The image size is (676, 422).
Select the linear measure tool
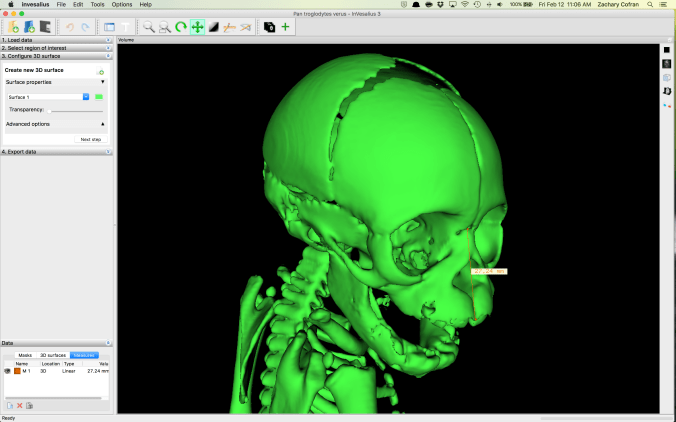tap(229, 27)
